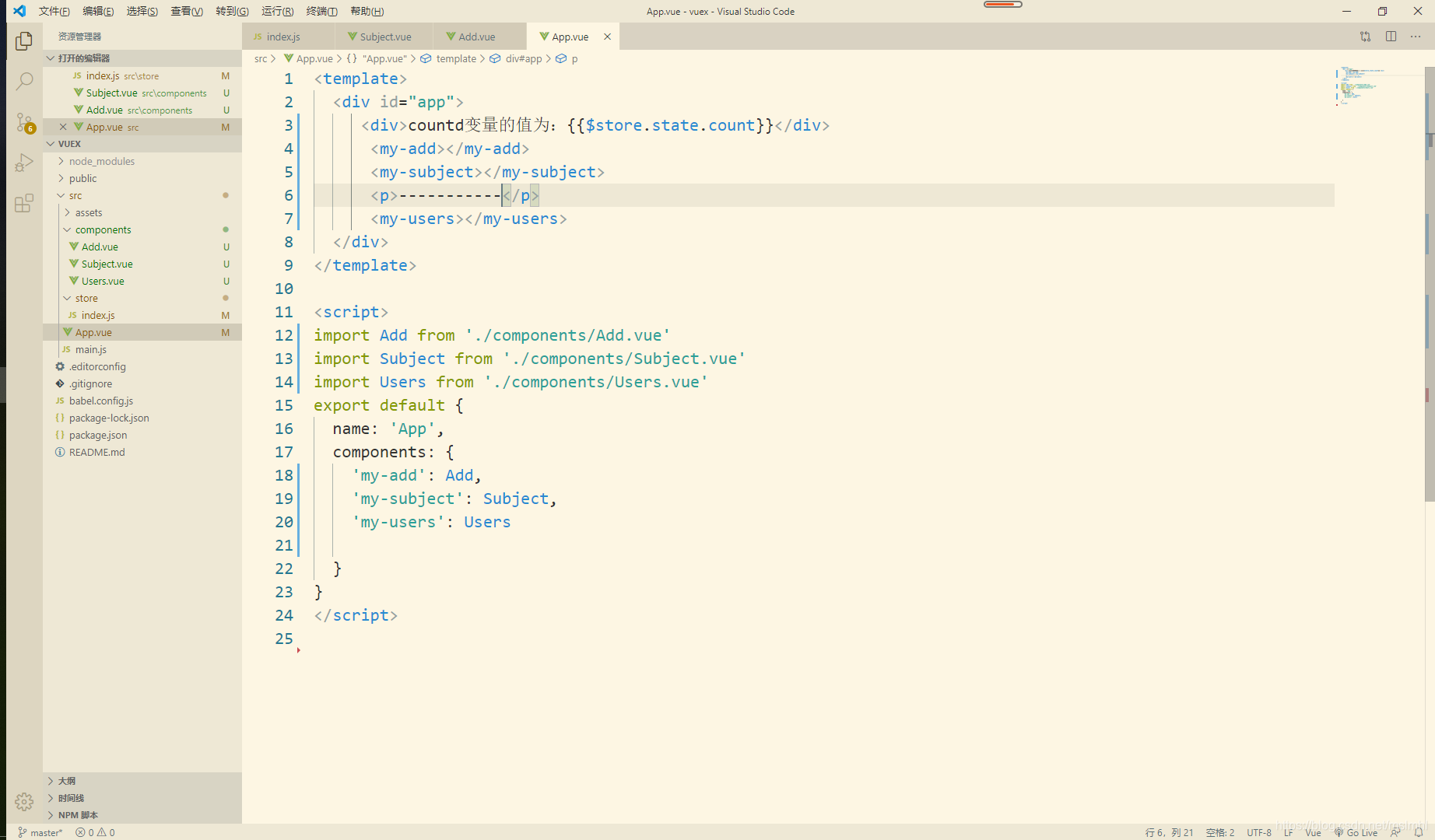This screenshot has width=1435, height=840.
Task: Select Subject.vue in open editors list
Action: point(142,93)
